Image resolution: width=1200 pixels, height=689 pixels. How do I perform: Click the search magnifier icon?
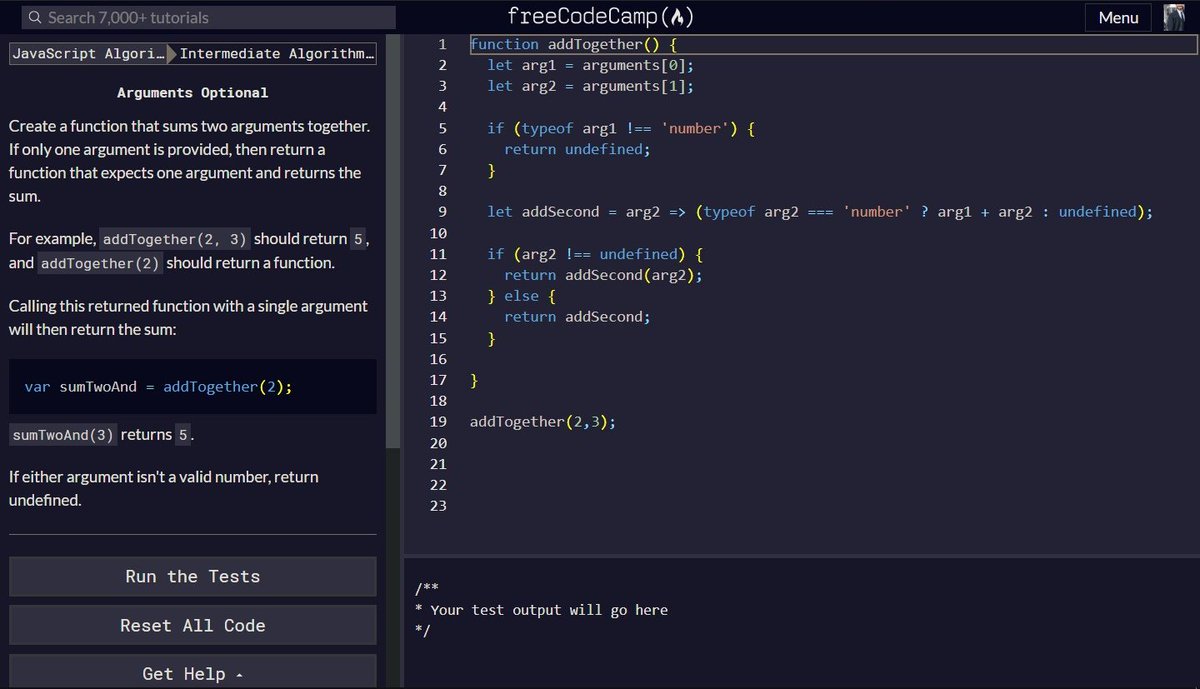[x=34, y=18]
